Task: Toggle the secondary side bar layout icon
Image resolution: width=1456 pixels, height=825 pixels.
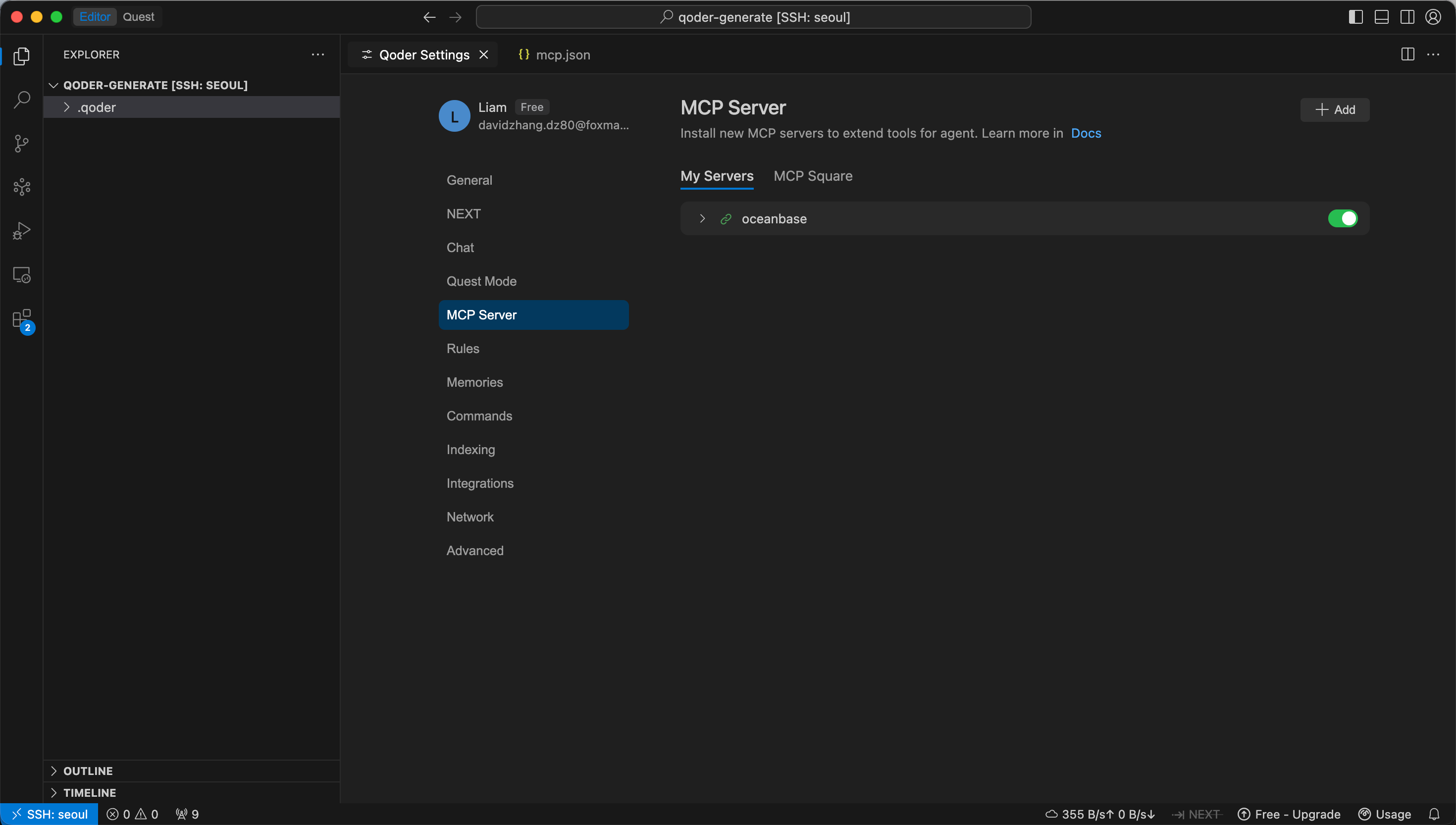Action: point(1407,17)
